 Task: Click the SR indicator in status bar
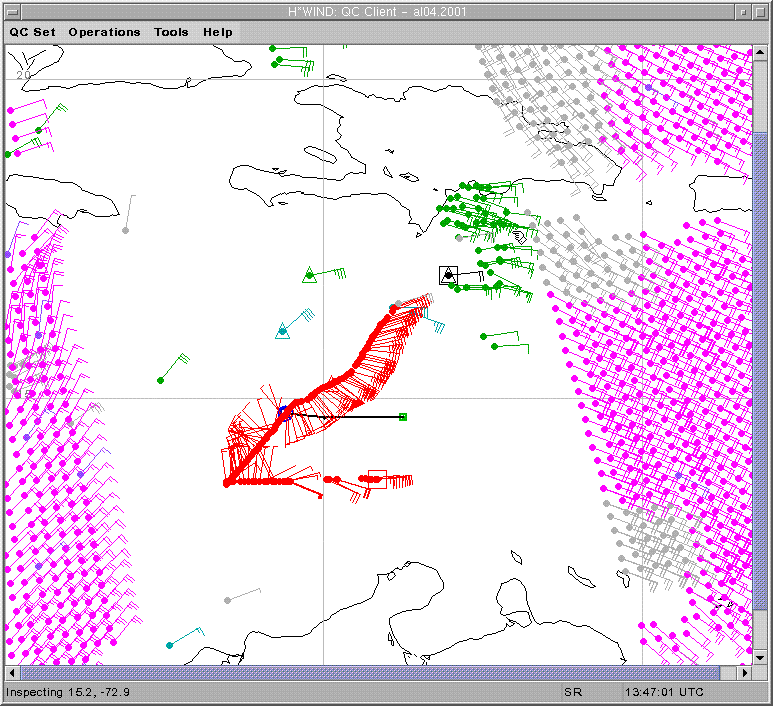573,692
